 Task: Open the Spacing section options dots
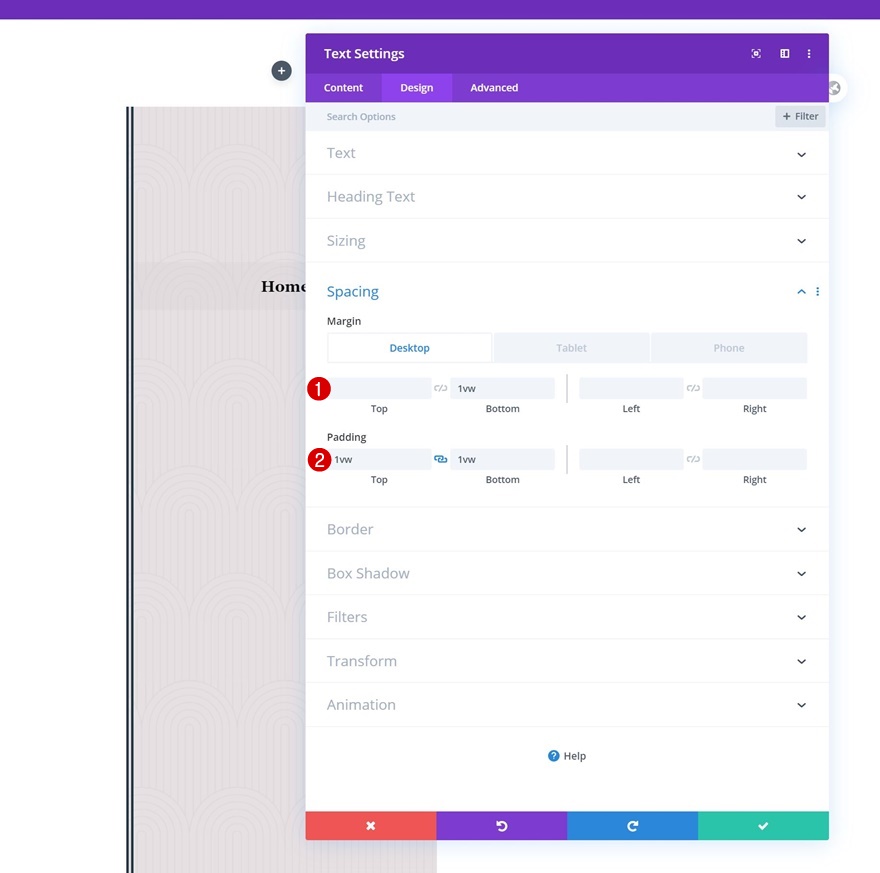[x=817, y=291]
